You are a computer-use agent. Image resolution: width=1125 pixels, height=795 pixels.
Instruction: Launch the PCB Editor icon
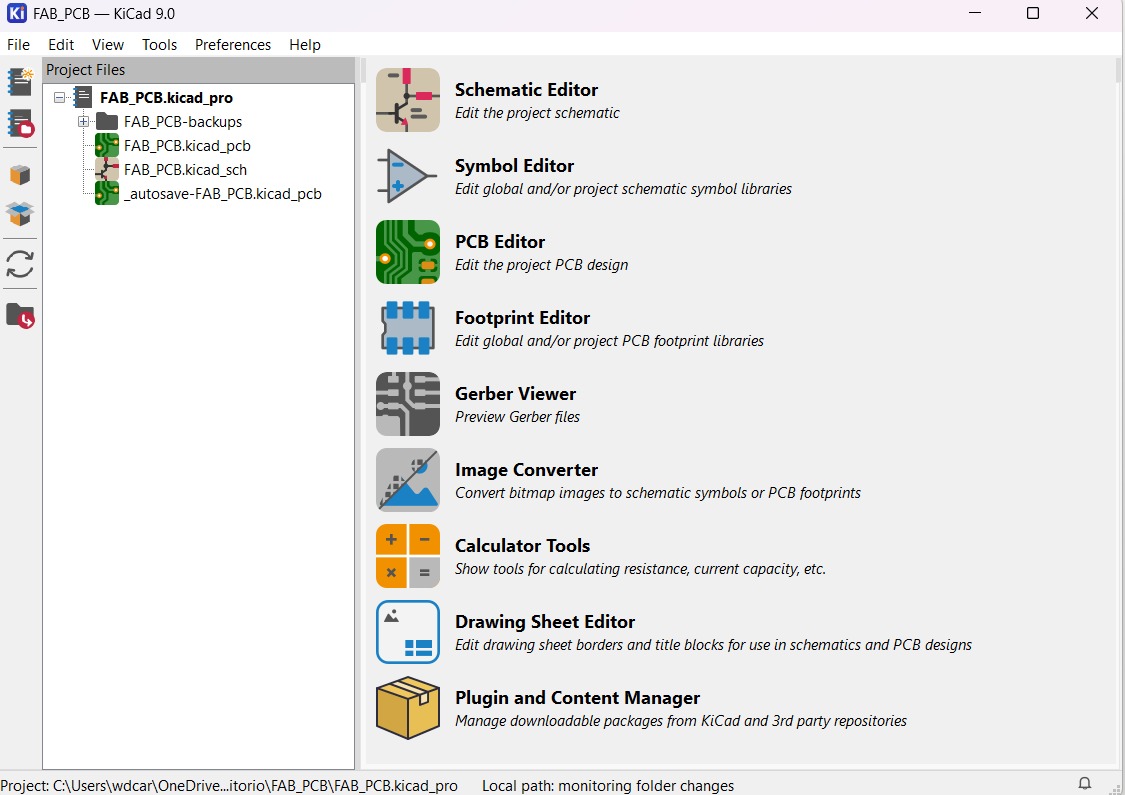coord(408,252)
